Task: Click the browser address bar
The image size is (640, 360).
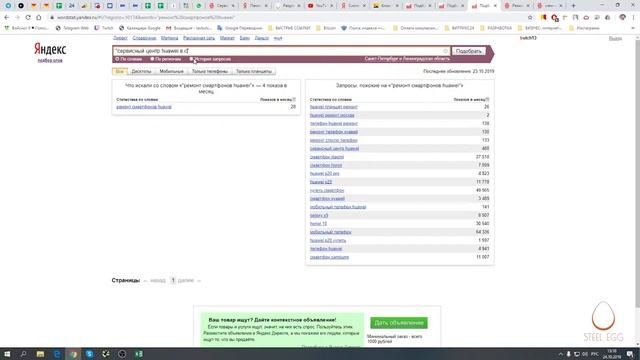Action: pyautogui.click(x=286, y=18)
